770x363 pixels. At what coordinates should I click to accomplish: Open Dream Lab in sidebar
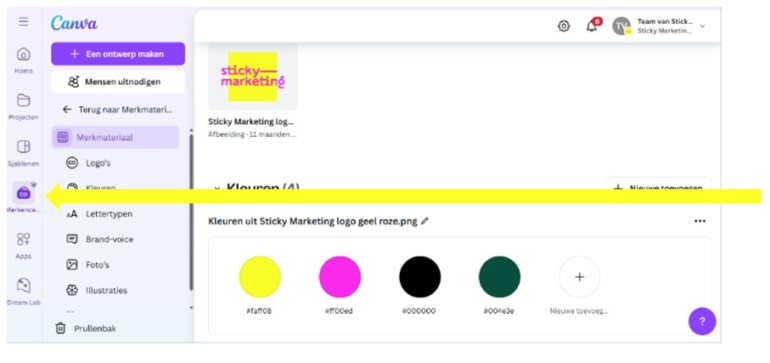(24, 292)
